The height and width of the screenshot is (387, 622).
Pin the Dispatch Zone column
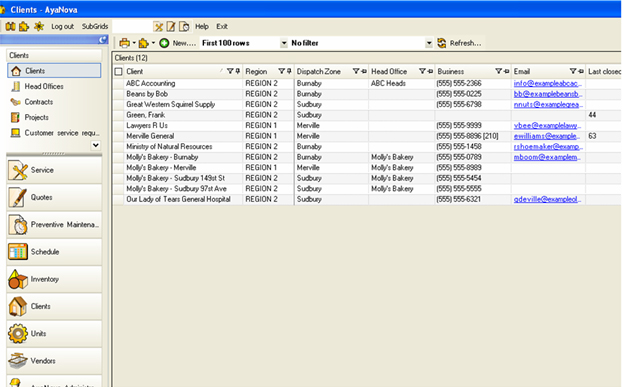coord(364,71)
